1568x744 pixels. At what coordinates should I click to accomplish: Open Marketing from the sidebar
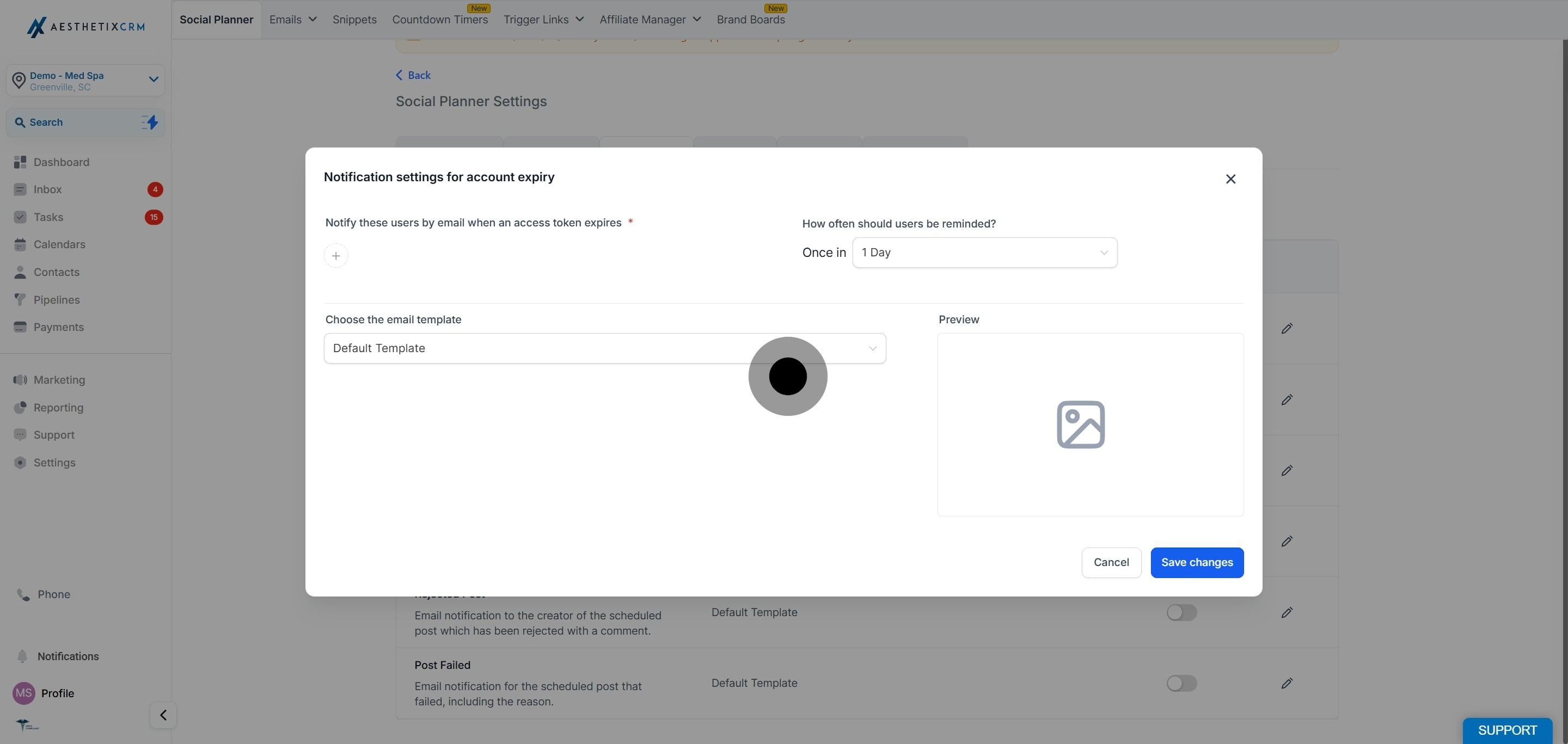pos(59,380)
